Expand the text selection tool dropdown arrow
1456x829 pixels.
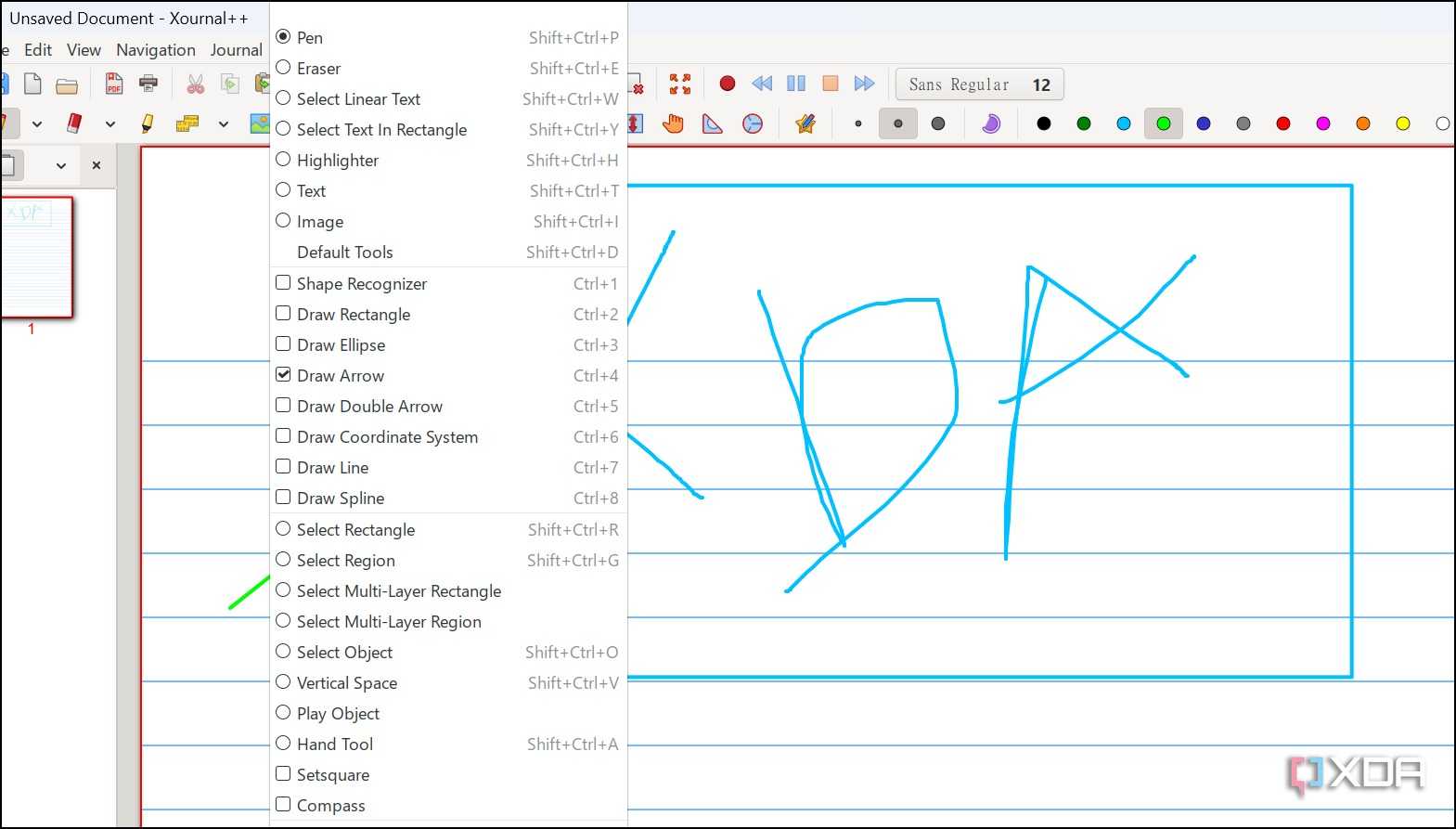click(223, 123)
